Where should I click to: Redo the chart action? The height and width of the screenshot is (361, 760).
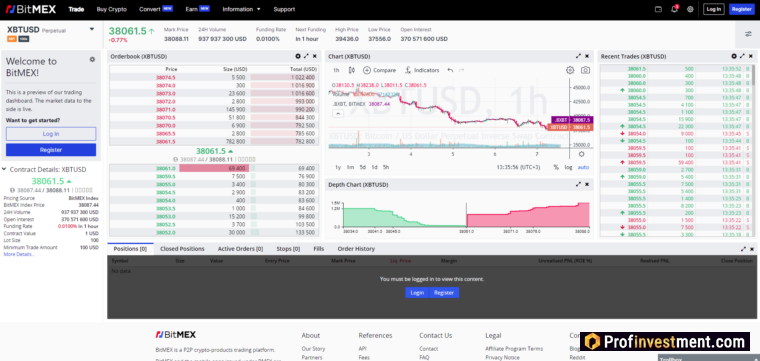pyautogui.click(x=461, y=70)
